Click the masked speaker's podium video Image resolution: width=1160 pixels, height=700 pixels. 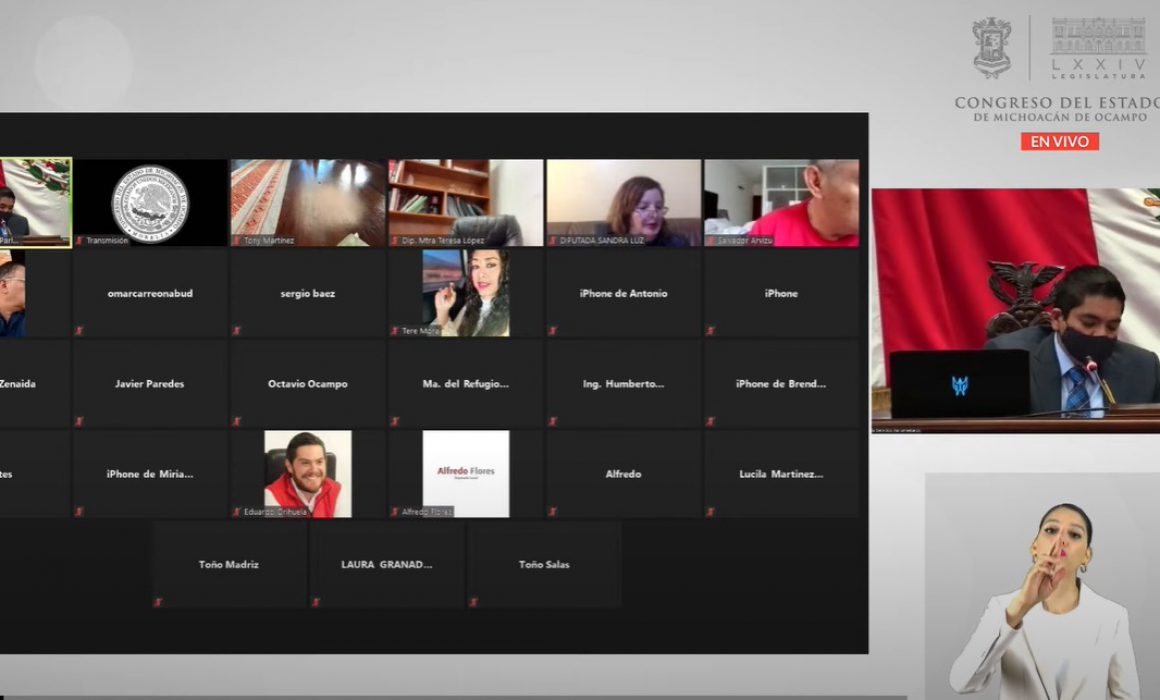click(1016, 311)
